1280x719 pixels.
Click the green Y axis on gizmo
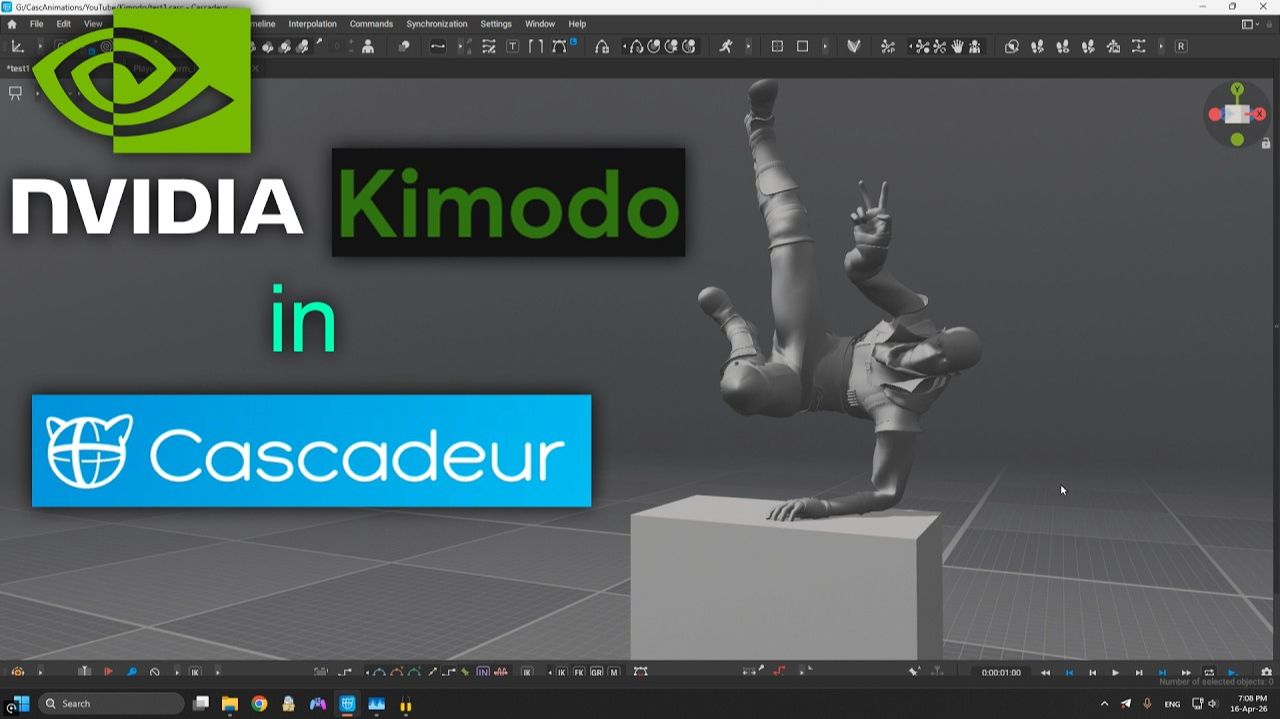tap(1238, 89)
